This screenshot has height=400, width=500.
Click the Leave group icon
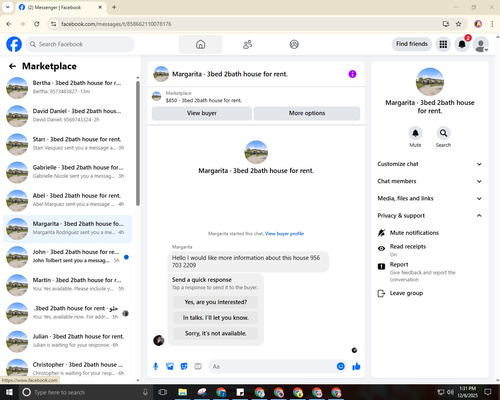pos(381,293)
